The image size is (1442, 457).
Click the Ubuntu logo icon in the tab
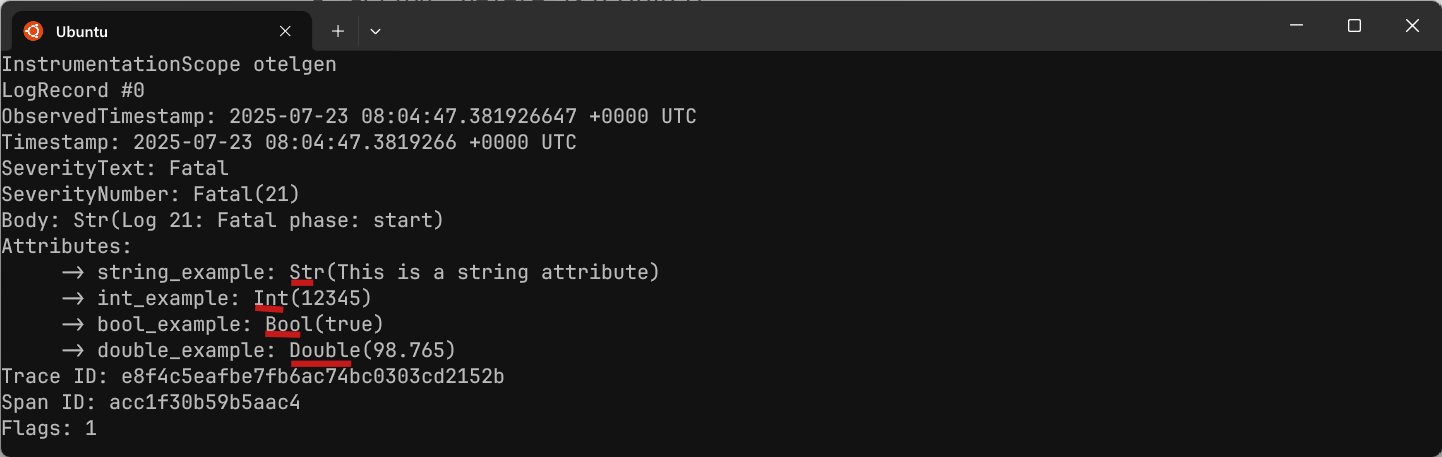point(33,31)
